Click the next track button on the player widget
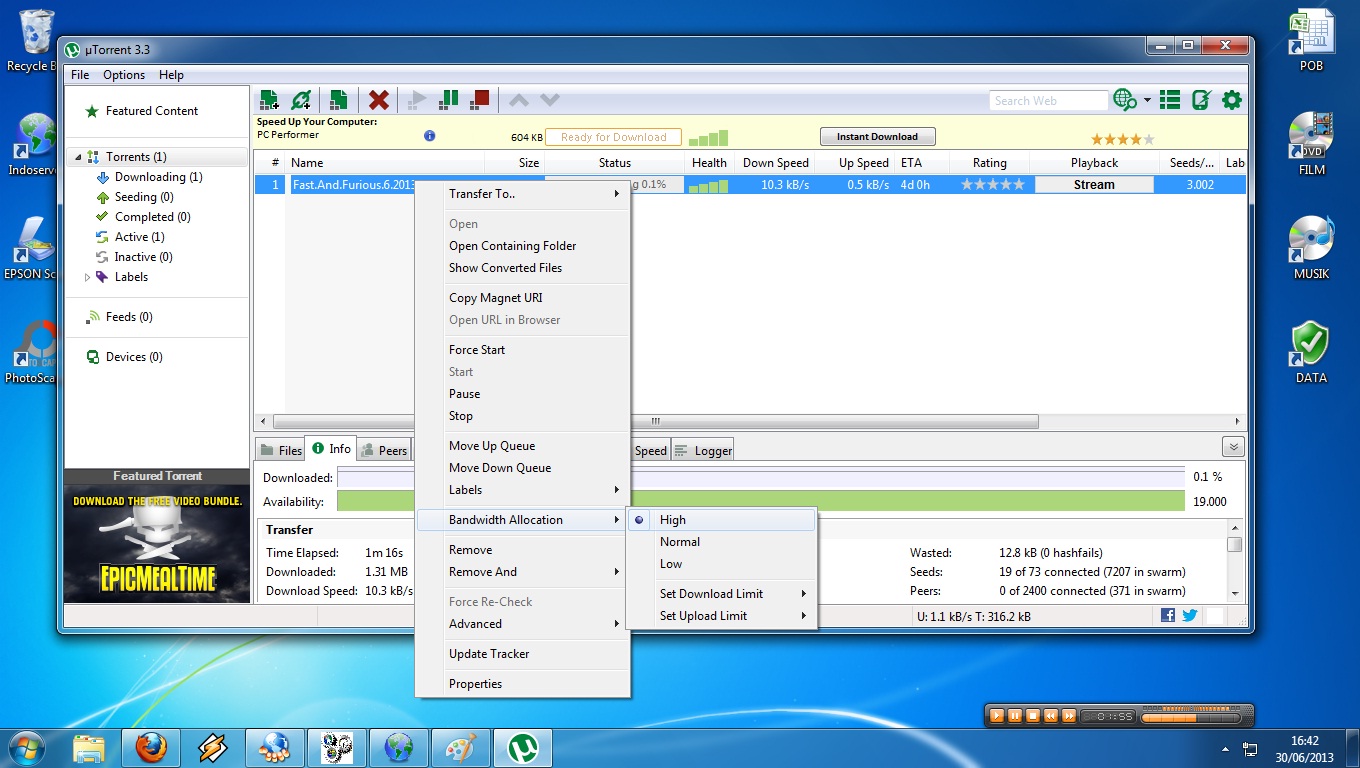This screenshot has height=768, width=1360. pyautogui.click(x=1069, y=716)
